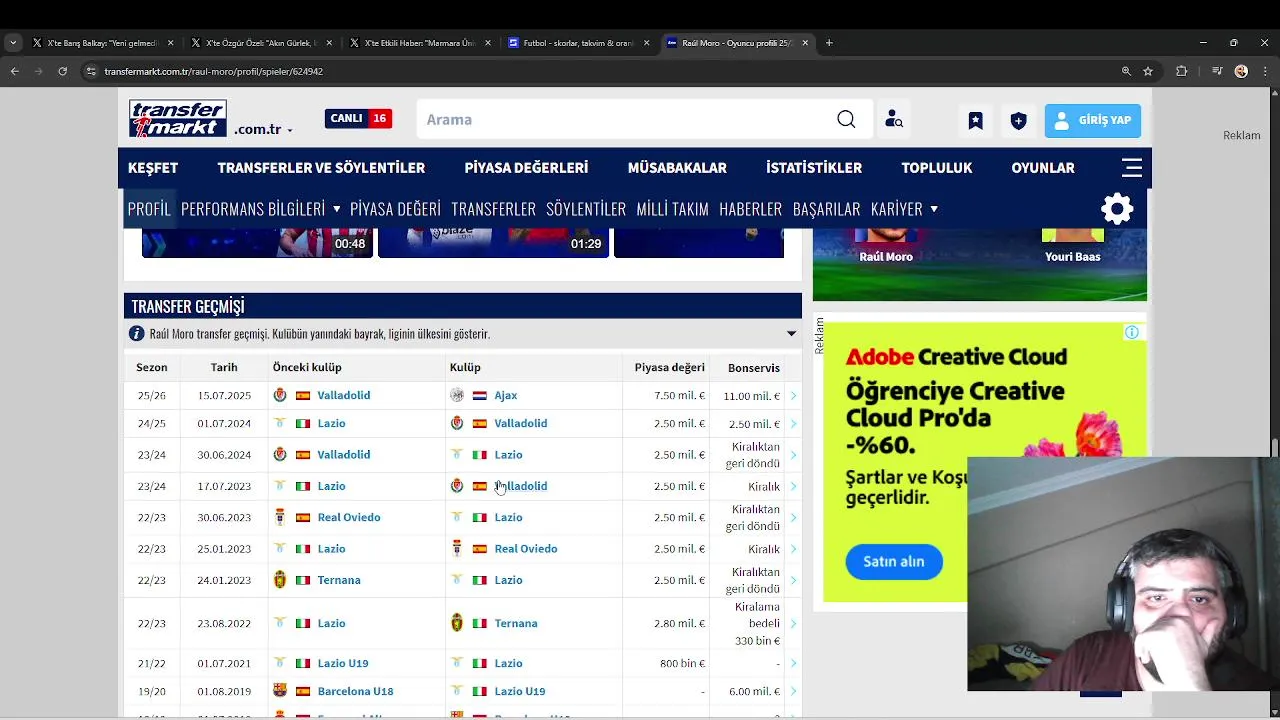Open the .com.tr country dropdown

pos(263,130)
